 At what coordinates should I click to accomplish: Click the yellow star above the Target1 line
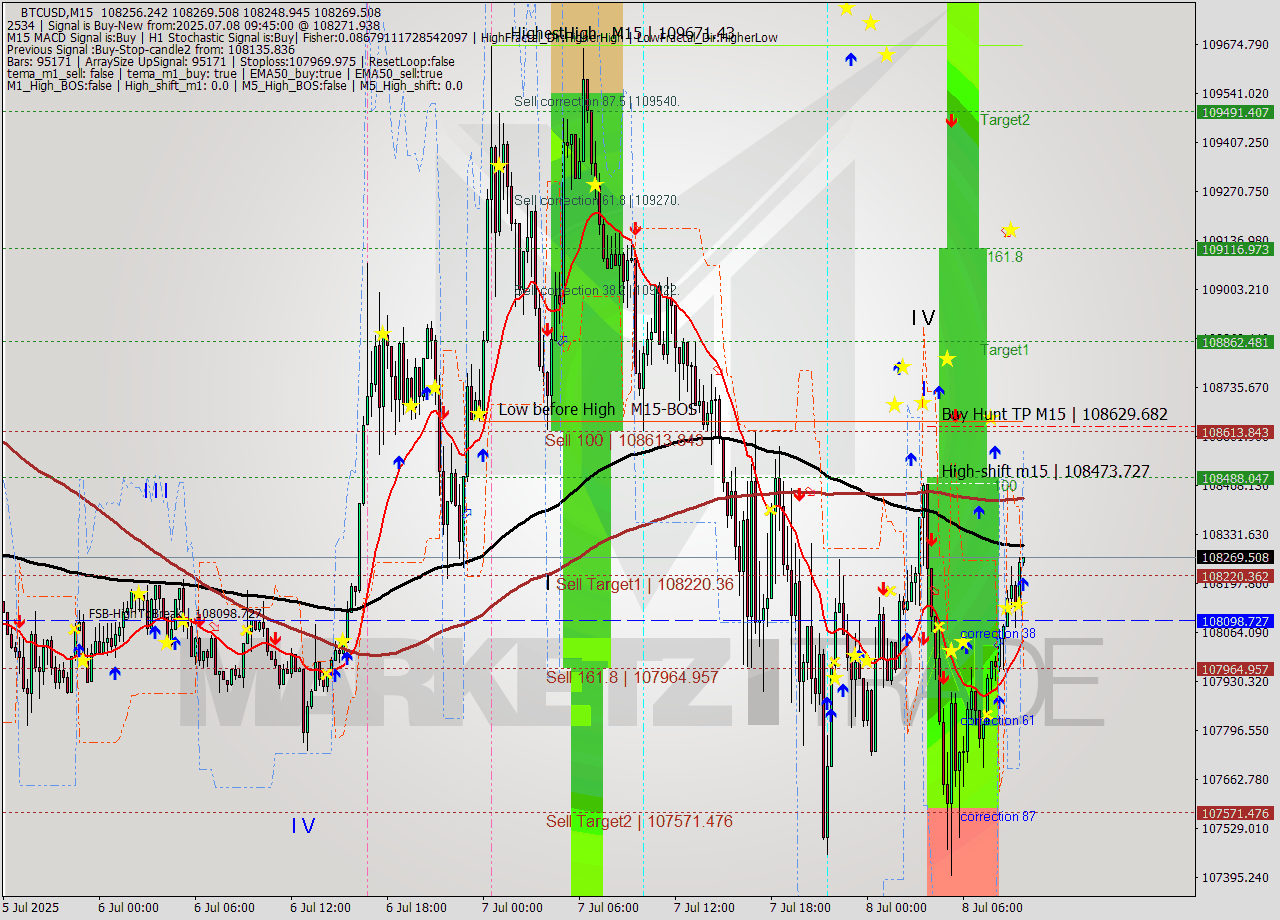click(947, 358)
